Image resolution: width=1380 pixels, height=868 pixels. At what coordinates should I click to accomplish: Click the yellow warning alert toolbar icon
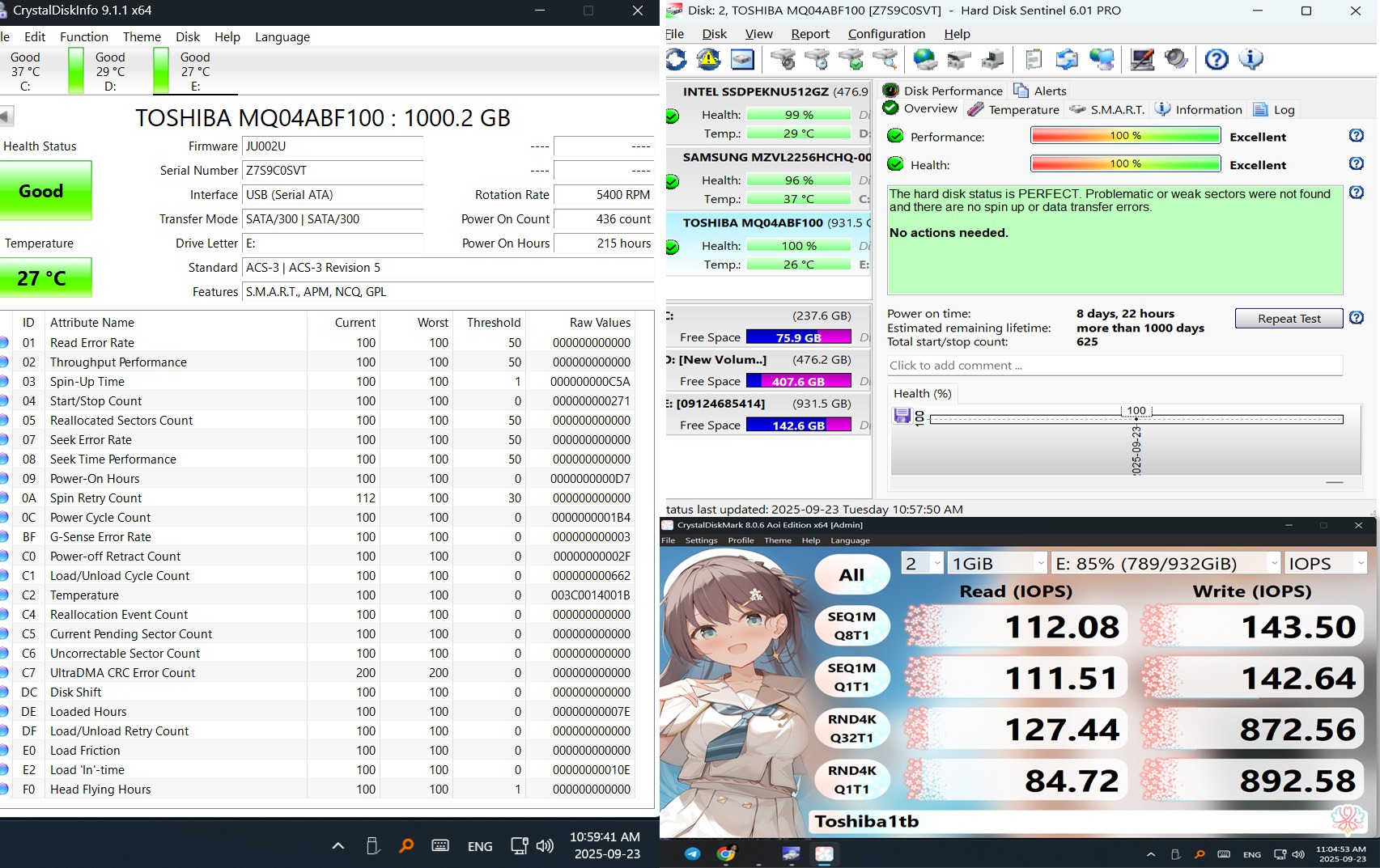709,59
